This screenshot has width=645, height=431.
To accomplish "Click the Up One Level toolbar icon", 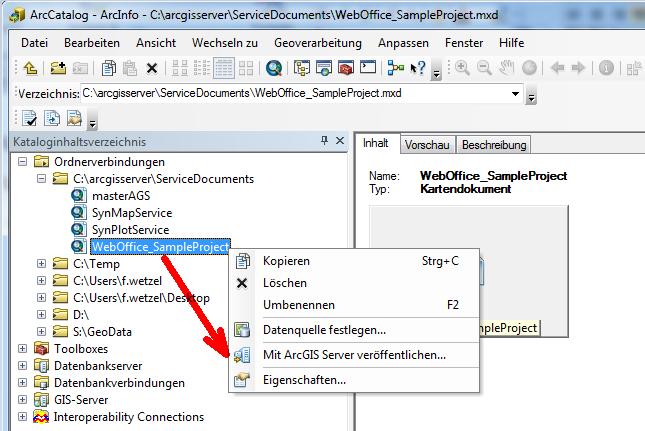I will (x=31, y=68).
